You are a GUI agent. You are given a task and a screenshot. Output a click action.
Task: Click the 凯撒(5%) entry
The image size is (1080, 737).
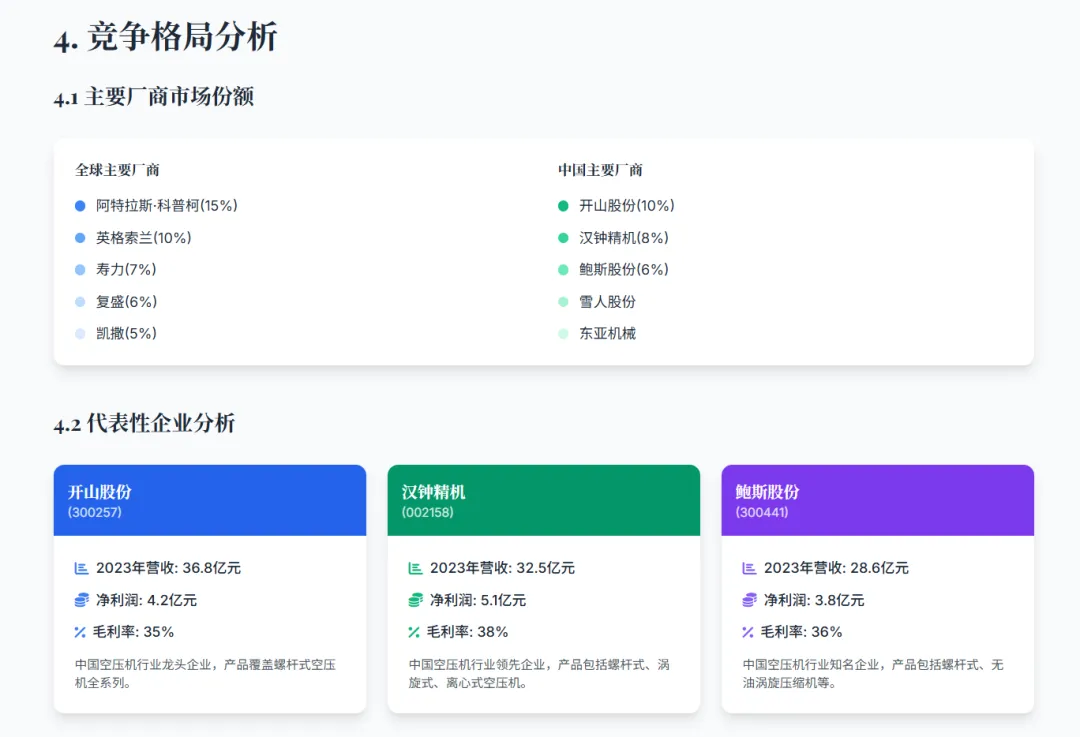[127, 334]
